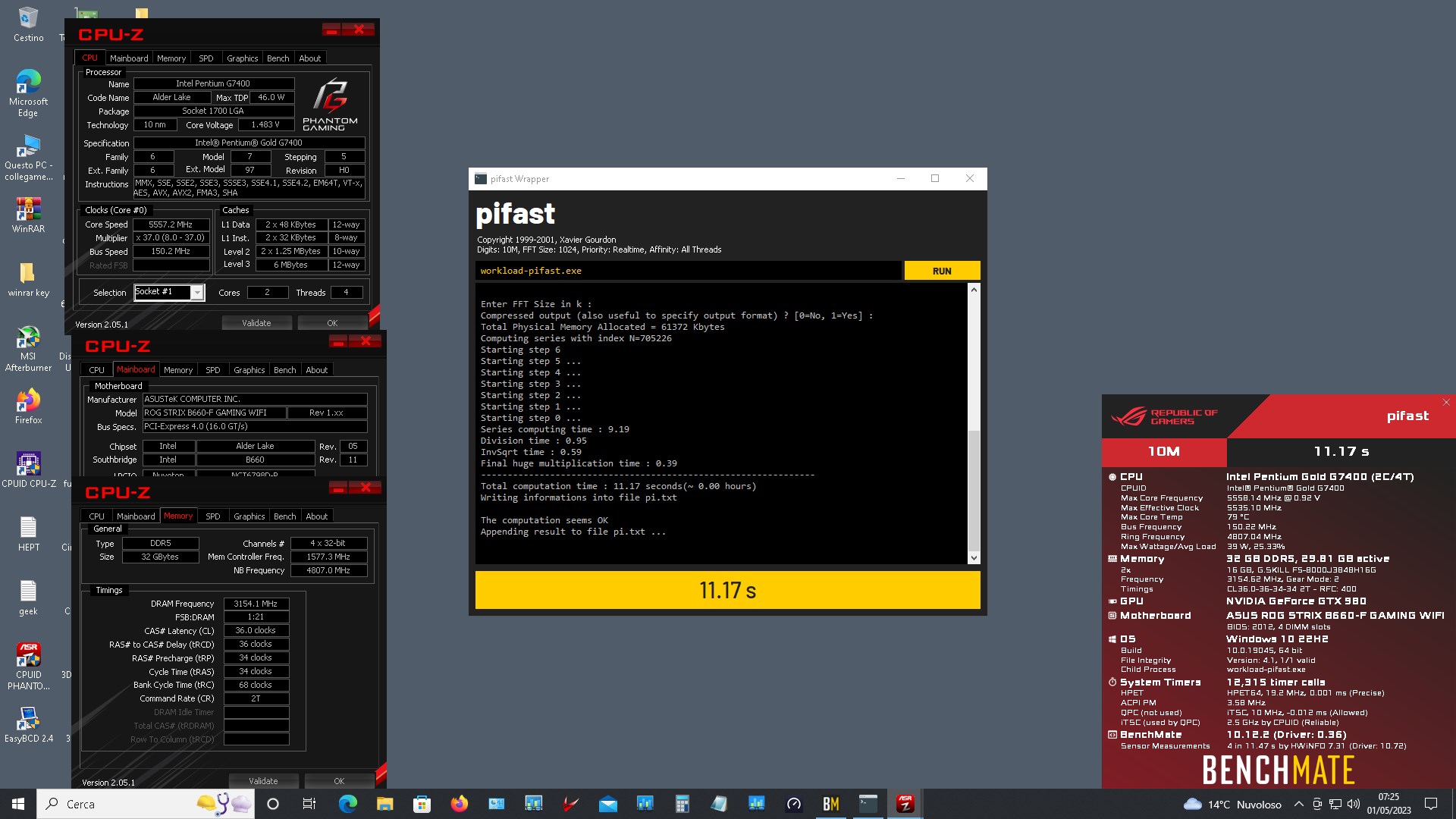Click yellow 11.17 s result bar
The image size is (1456, 819).
pyautogui.click(x=727, y=590)
